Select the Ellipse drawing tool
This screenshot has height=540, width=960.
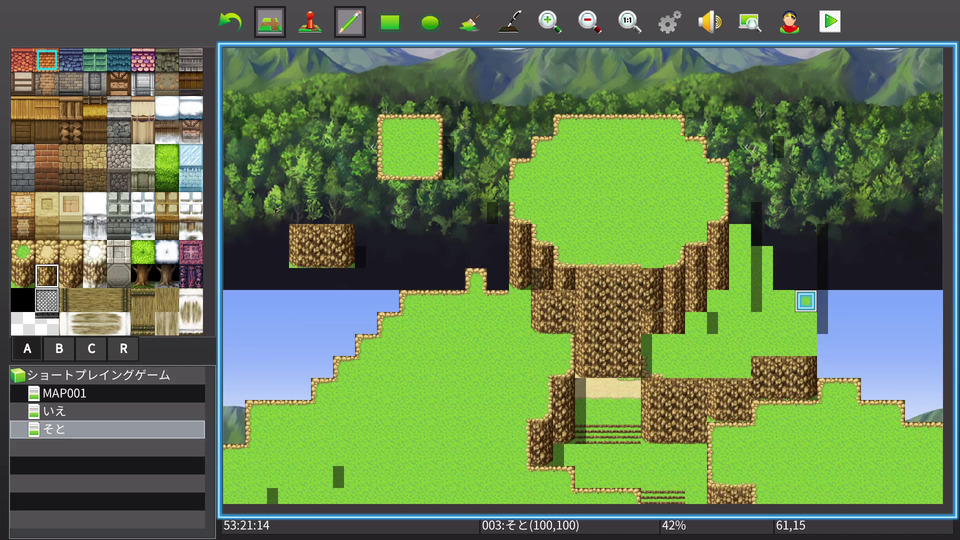430,23
